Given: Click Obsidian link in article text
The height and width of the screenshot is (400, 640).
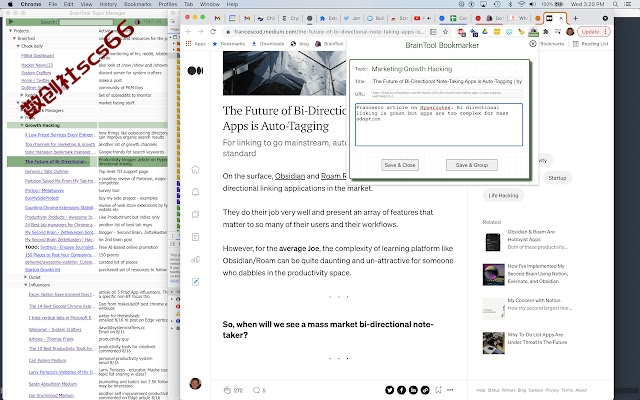Looking at the screenshot, I should [290, 176].
